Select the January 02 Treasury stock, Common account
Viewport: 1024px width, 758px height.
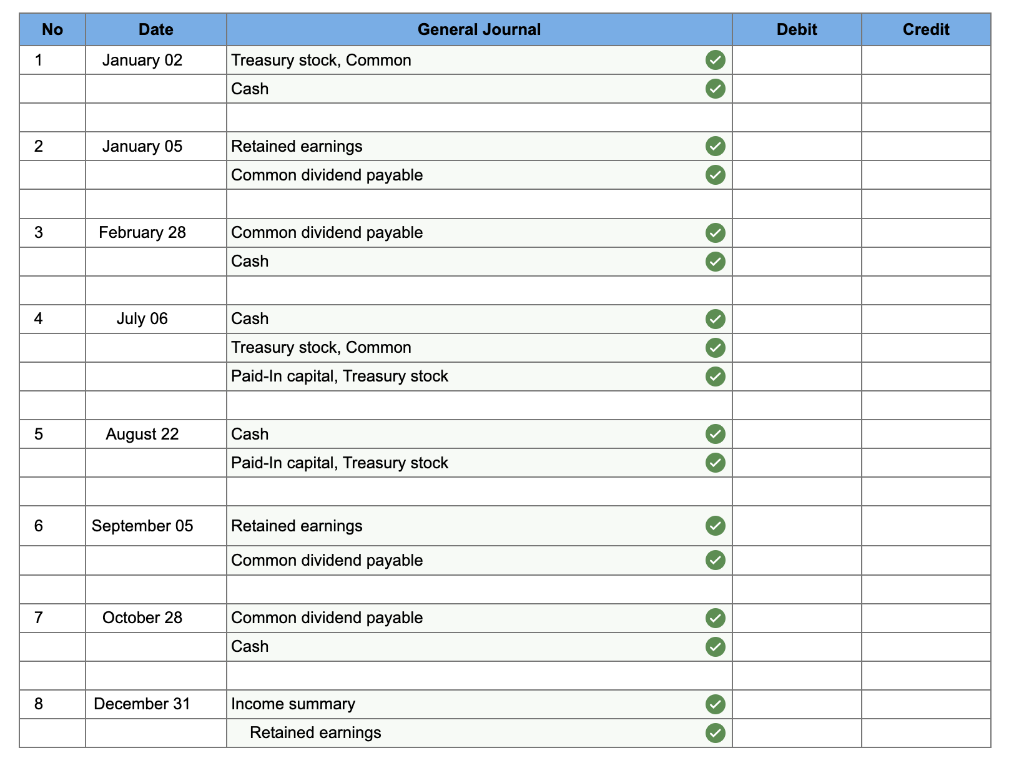(x=479, y=60)
